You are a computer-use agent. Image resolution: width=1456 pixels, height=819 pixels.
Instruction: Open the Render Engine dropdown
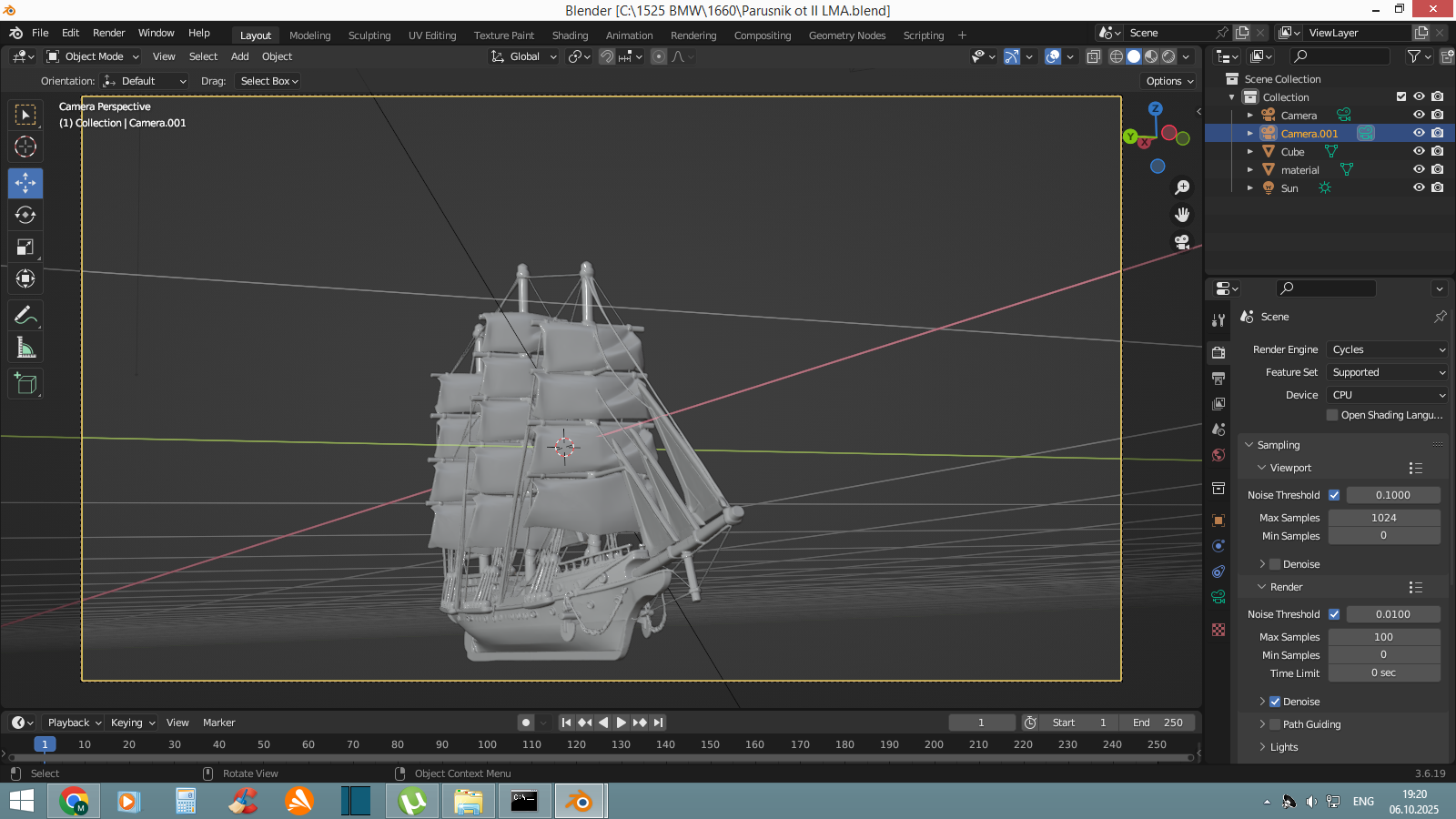pos(1386,349)
